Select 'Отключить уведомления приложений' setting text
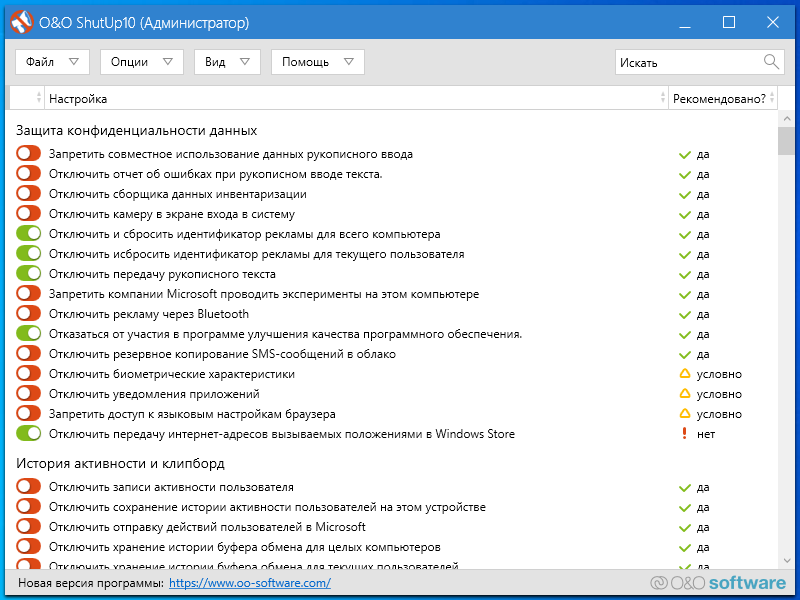 tap(154, 394)
